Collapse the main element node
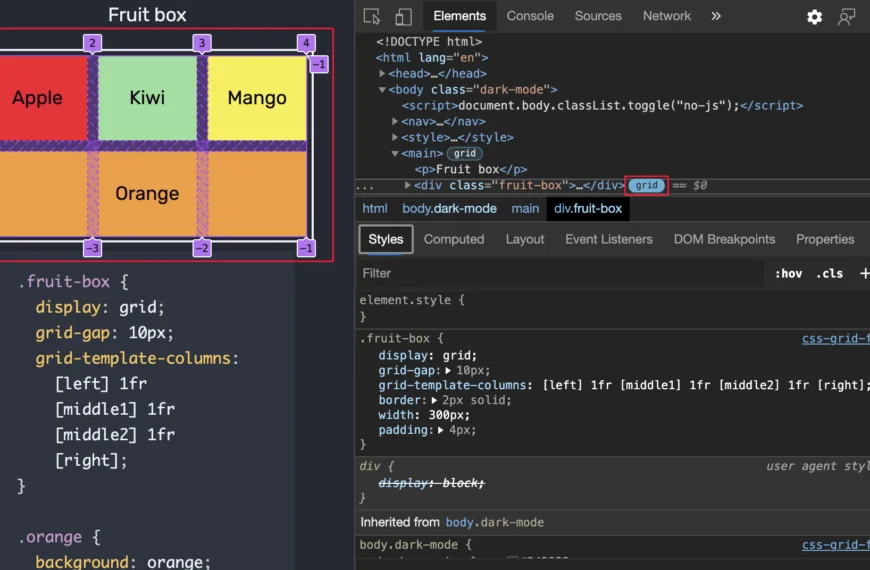The height and width of the screenshot is (570, 870). tap(395, 153)
